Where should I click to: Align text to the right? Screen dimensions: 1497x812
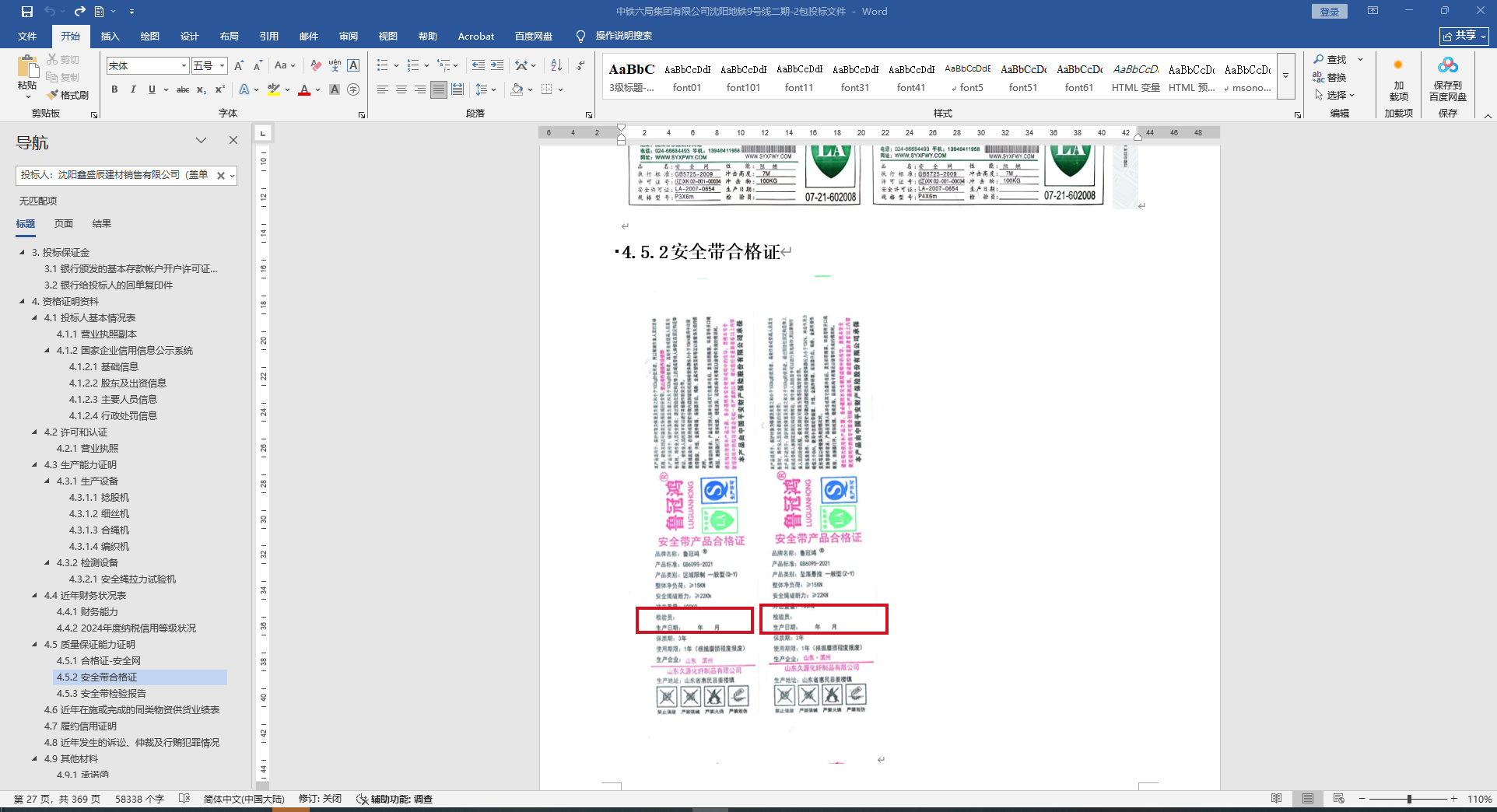(420, 89)
